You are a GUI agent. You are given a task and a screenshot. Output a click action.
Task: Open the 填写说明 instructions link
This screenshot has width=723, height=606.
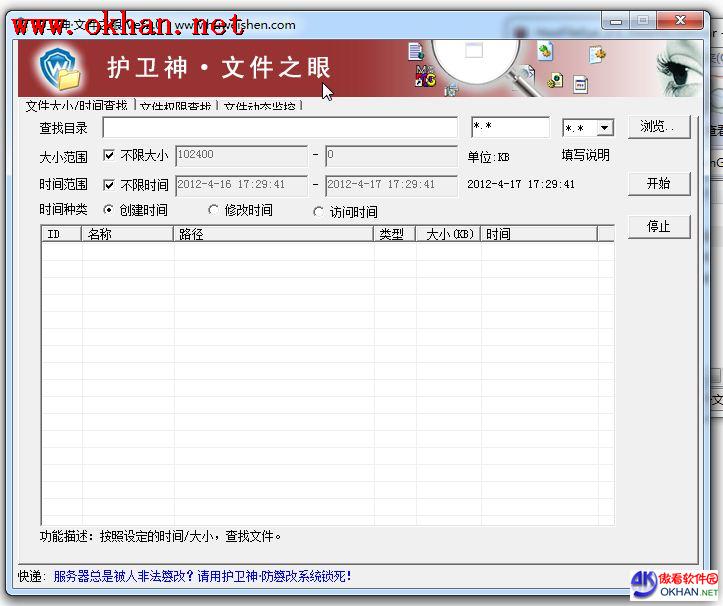(585, 155)
